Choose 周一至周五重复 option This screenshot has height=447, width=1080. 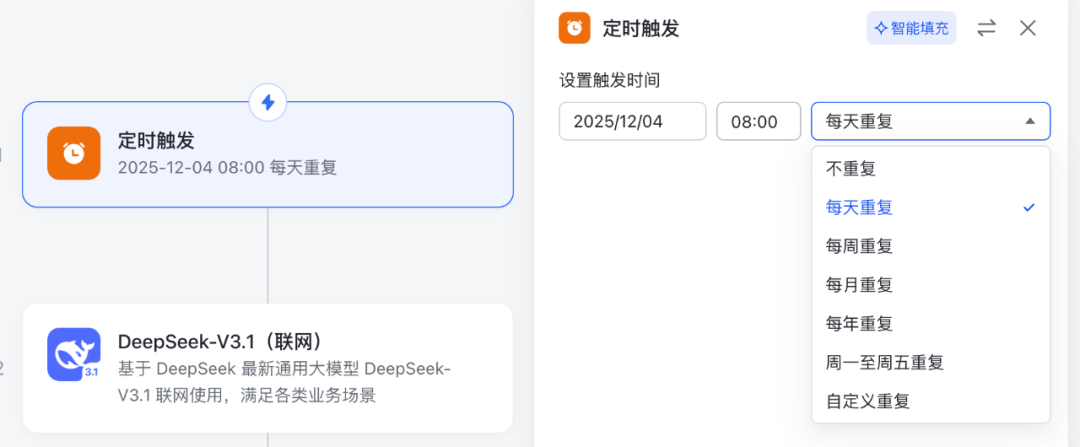(x=885, y=362)
